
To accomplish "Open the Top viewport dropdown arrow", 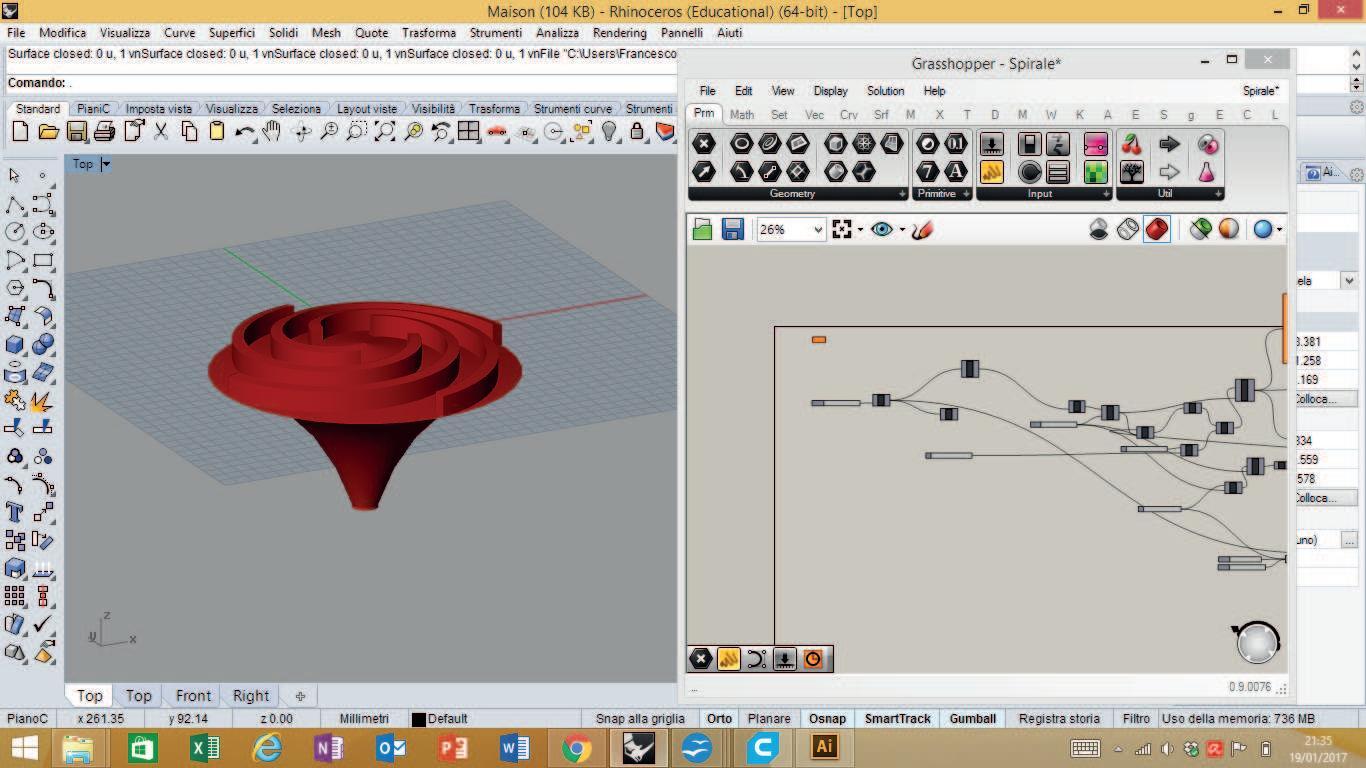I will coord(106,164).
